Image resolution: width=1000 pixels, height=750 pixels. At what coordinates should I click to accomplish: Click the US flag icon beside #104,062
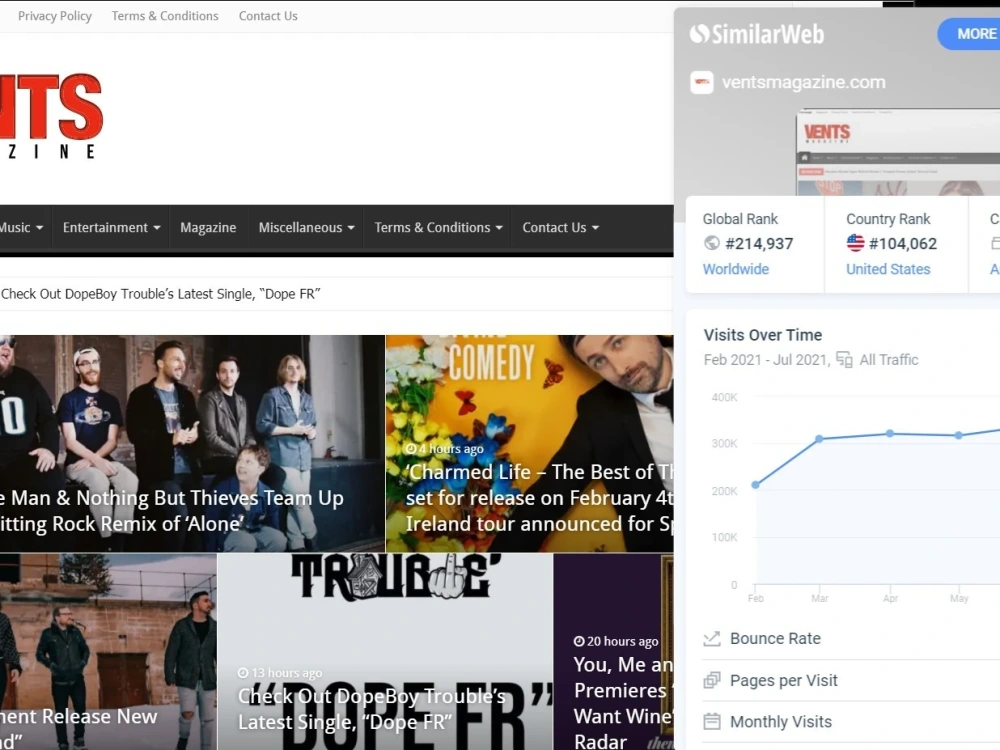pyautogui.click(x=855, y=243)
